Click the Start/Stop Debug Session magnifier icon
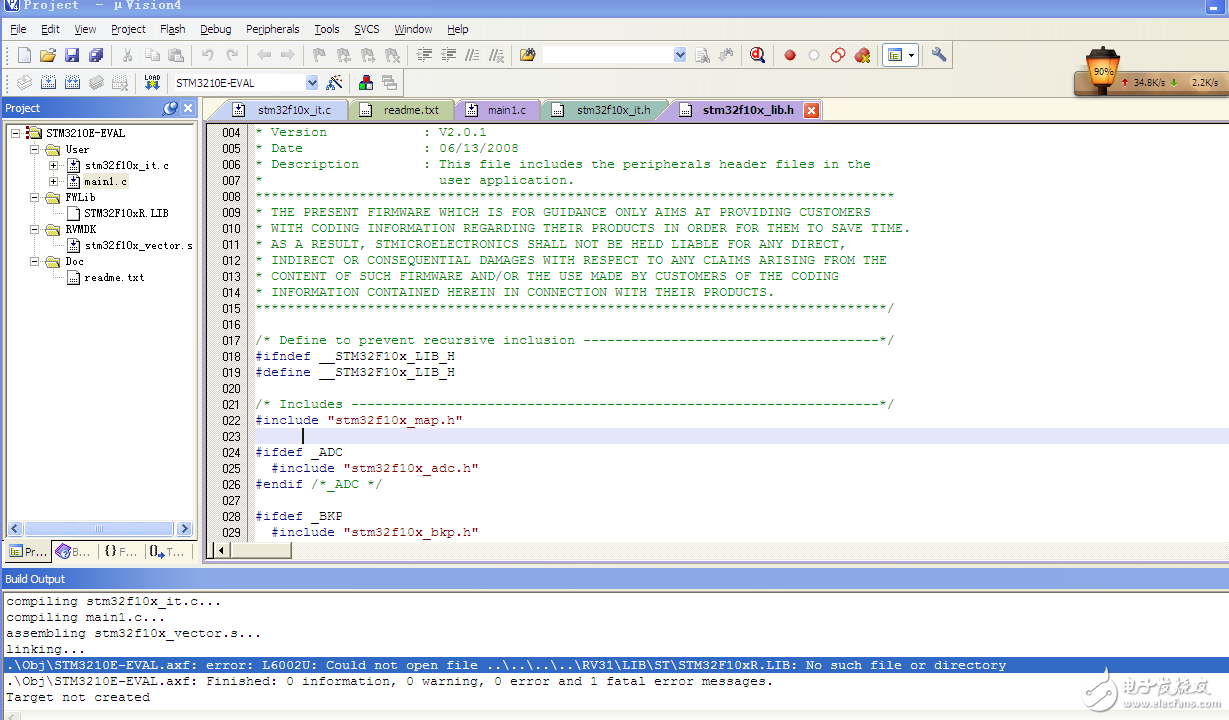The image size is (1229, 720). coord(758,56)
